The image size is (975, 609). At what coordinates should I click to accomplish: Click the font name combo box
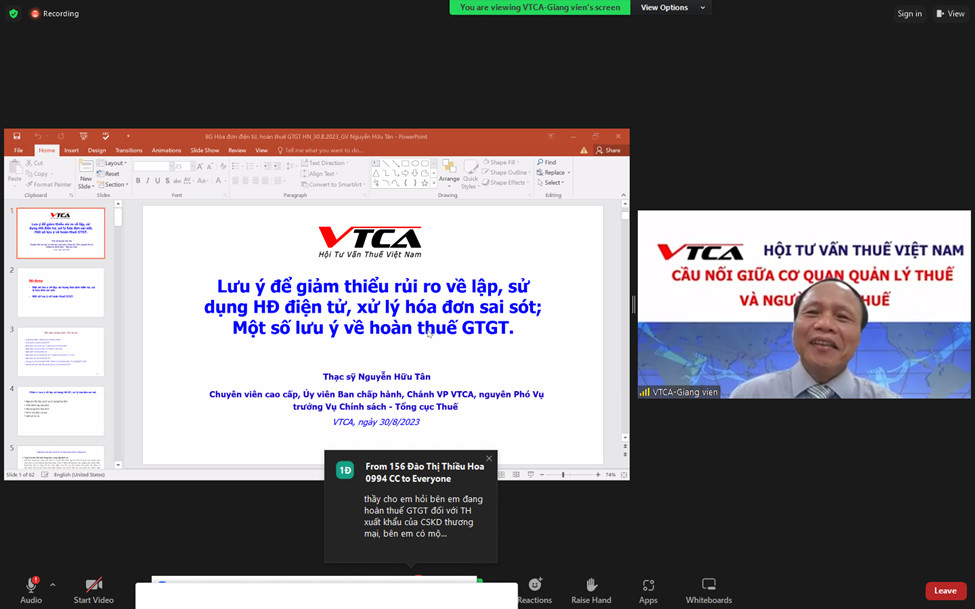152,166
